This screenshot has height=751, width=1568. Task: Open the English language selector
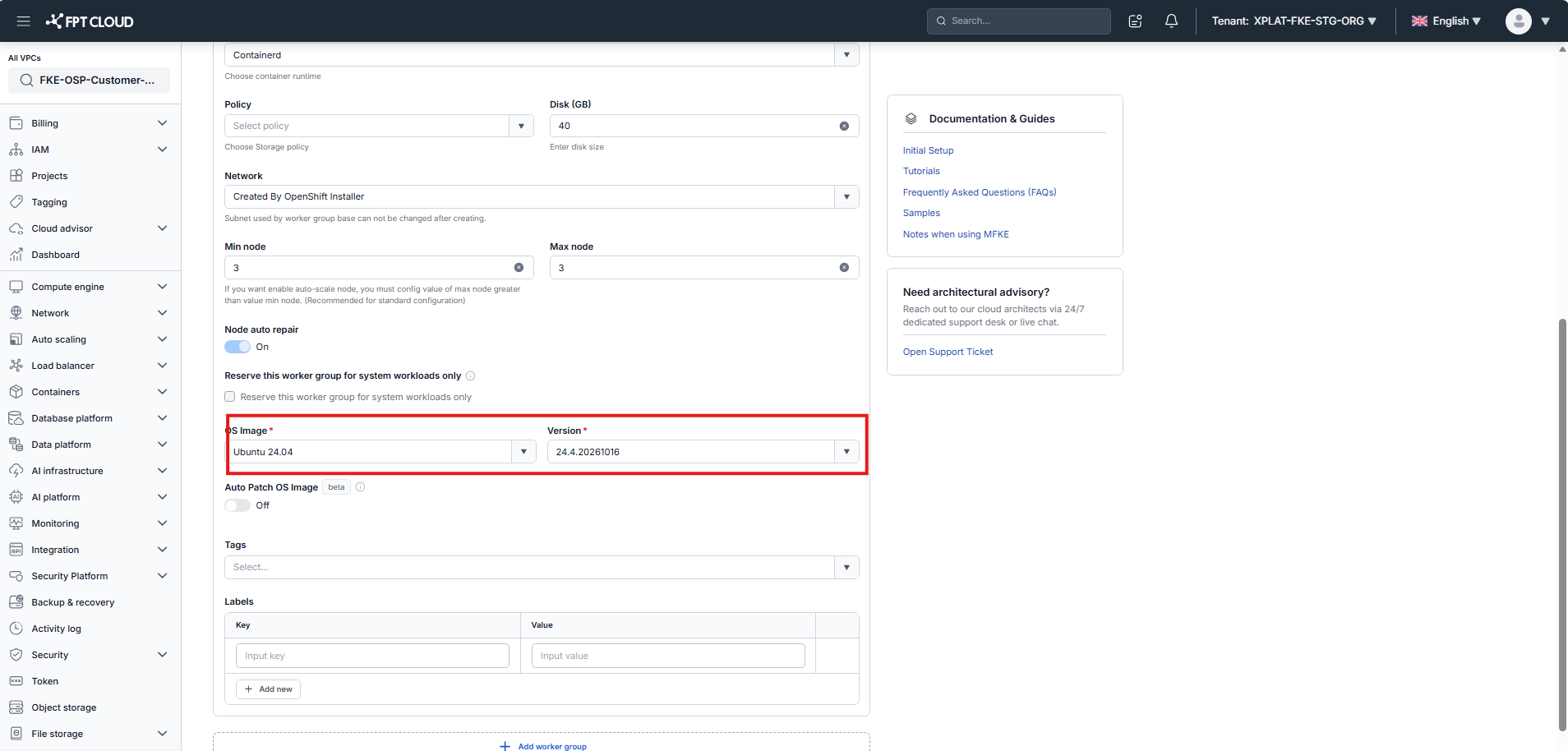[x=1446, y=21]
